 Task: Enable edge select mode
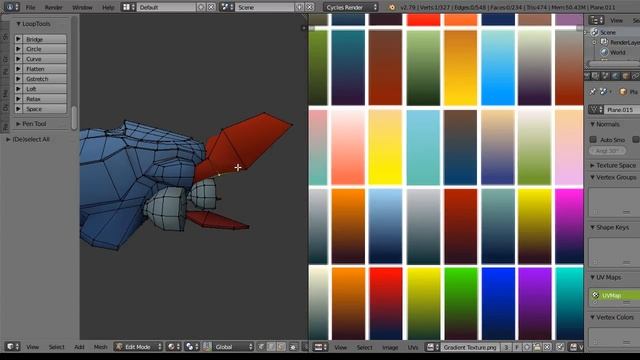coord(271,347)
